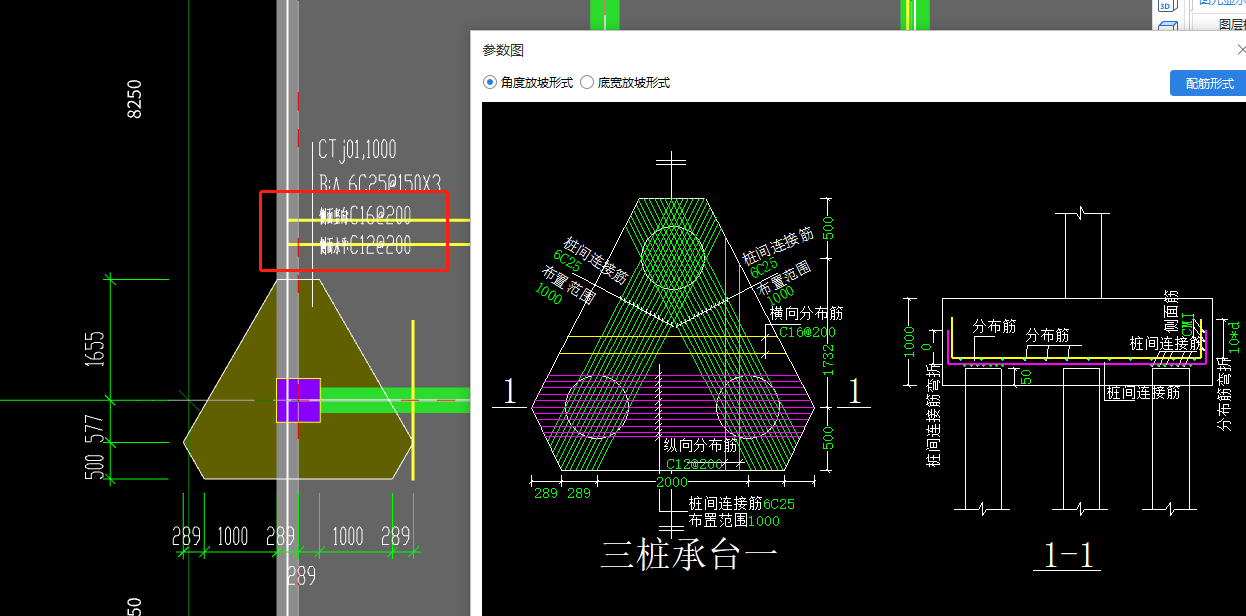Edit the 10*d bend value in section 1-1

tap(1235, 337)
